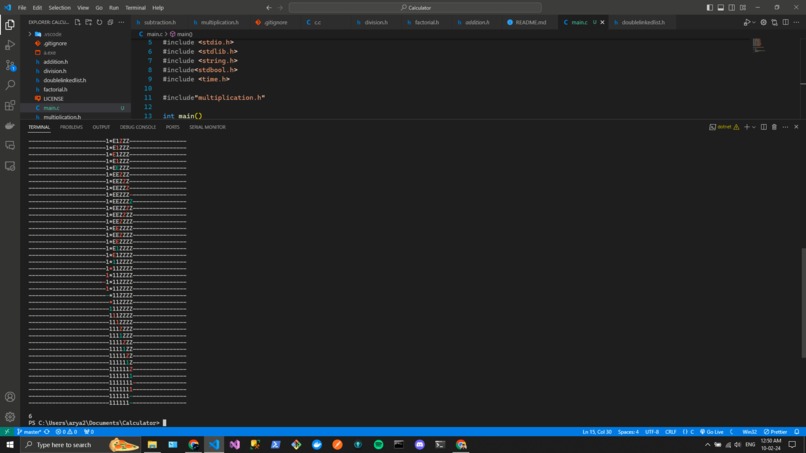The image size is (806, 453).
Task: Open the Docker view in activity bar
Action: 10,125
